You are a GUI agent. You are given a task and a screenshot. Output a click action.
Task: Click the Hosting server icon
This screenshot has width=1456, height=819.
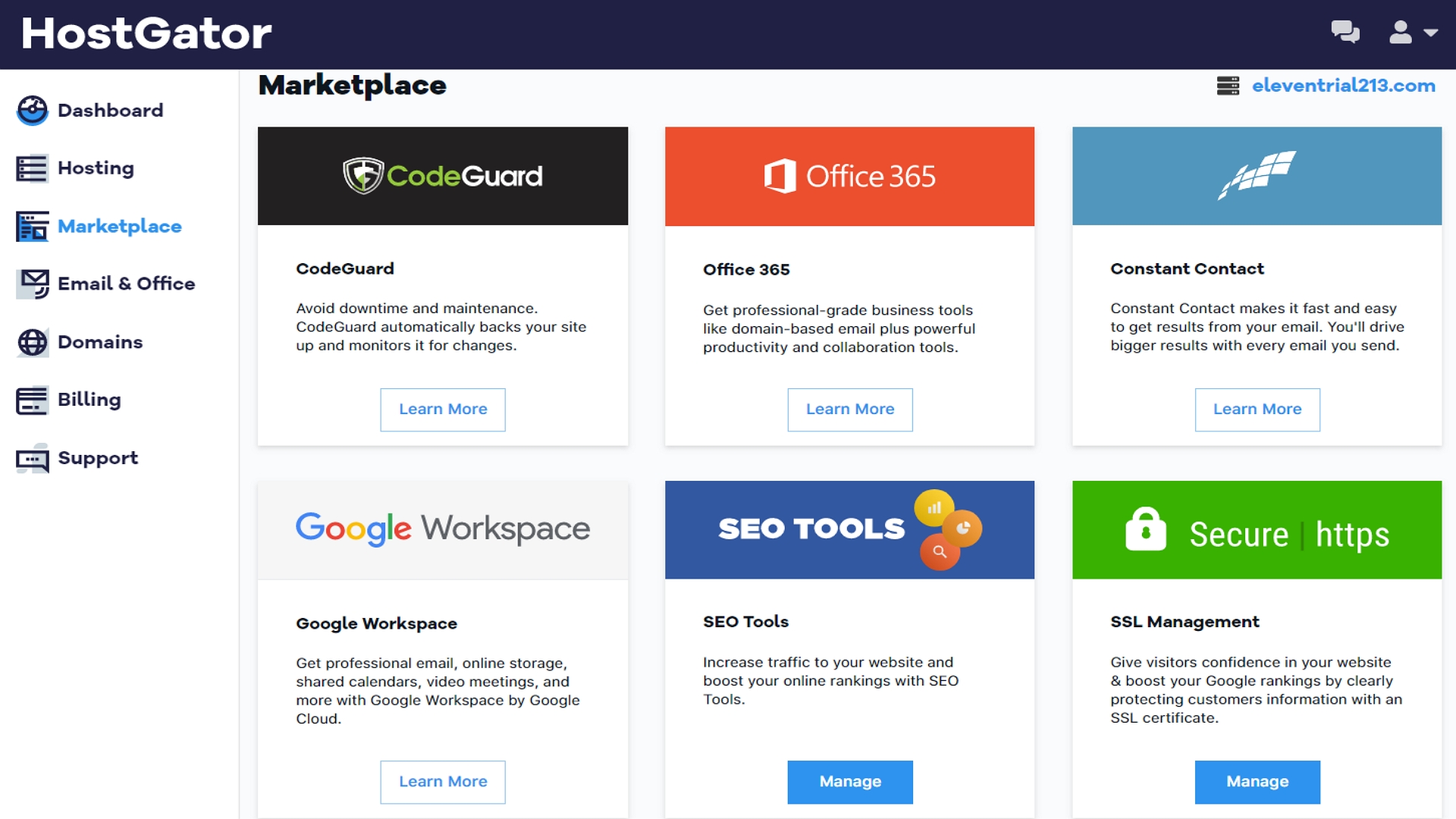[32, 168]
